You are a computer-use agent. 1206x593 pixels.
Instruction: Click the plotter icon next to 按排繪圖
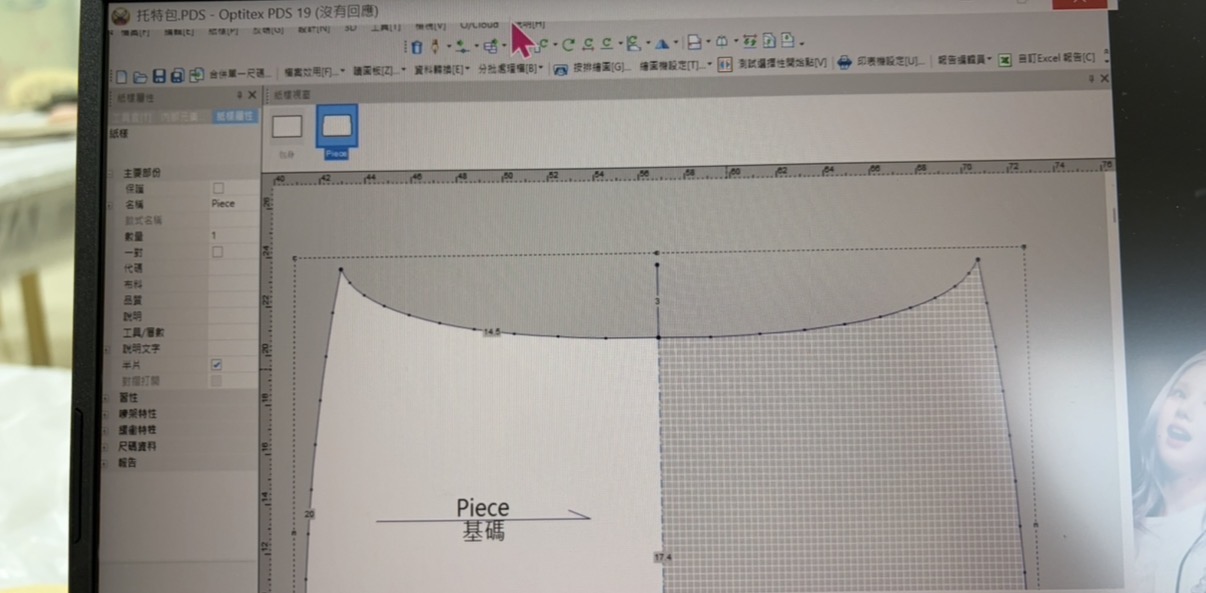coord(561,69)
